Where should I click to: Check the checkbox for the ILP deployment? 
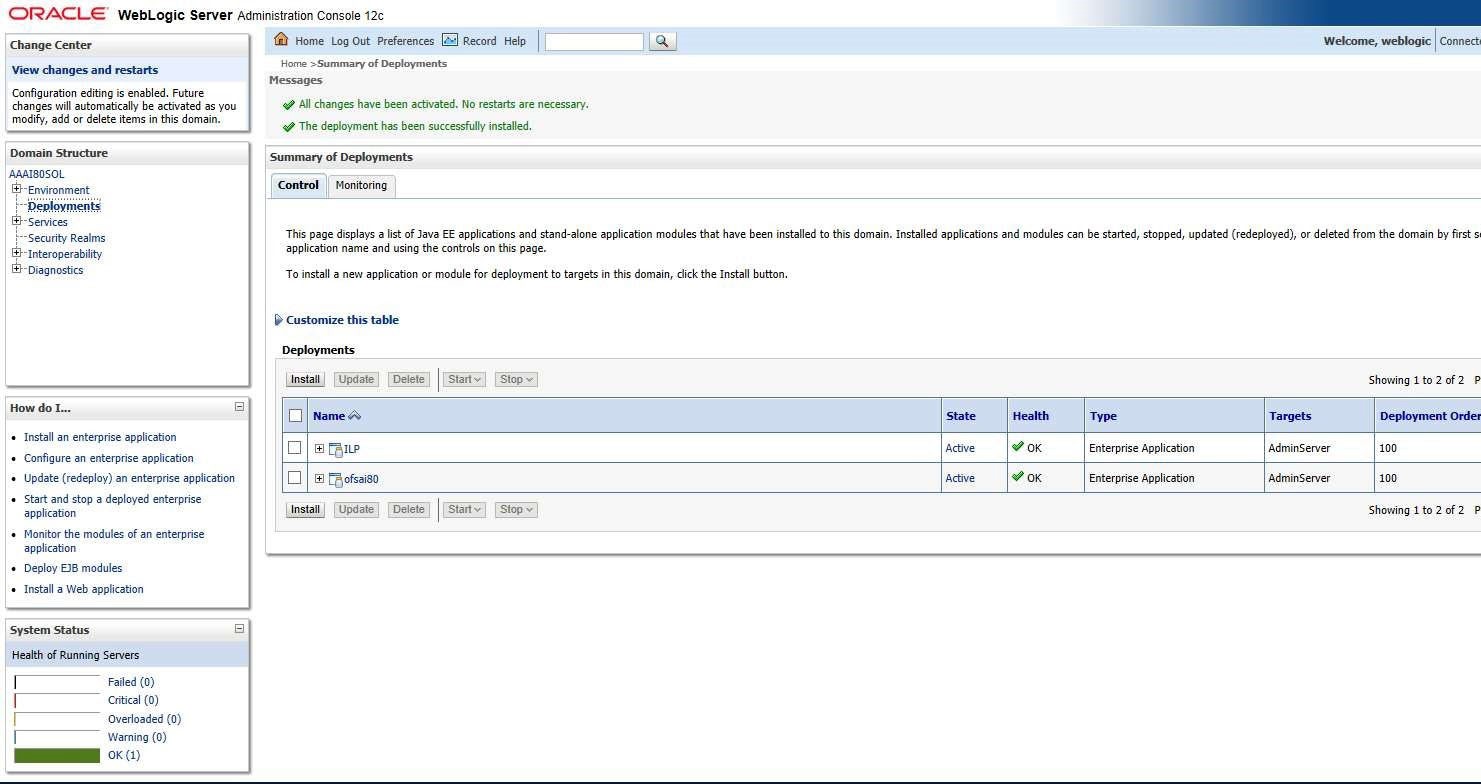point(294,447)
